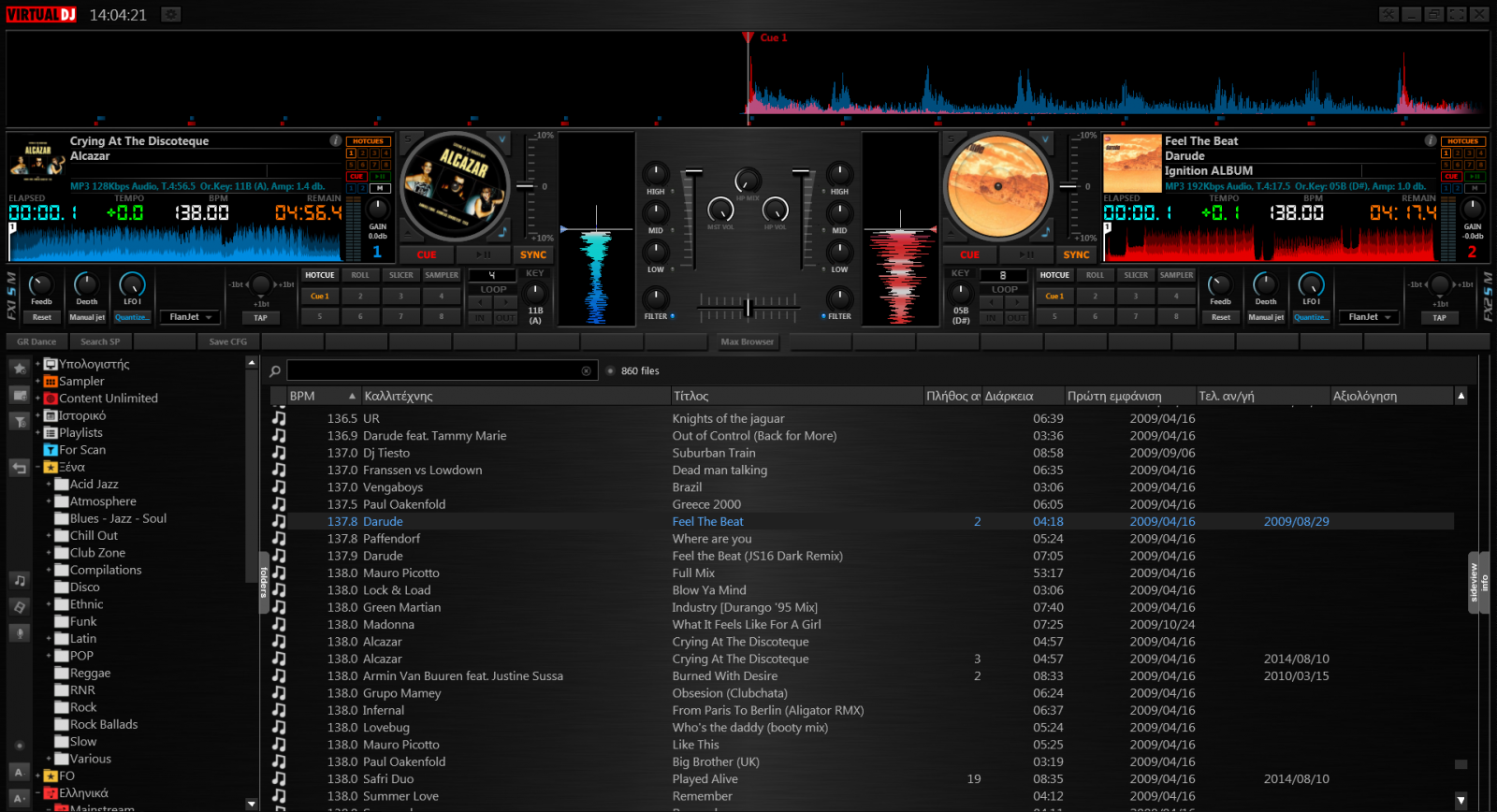Image resolution: width=1497 pixels, height=812 pixels.
Task: Click the Darude album art thumbnail
Action: [1132, 164]
